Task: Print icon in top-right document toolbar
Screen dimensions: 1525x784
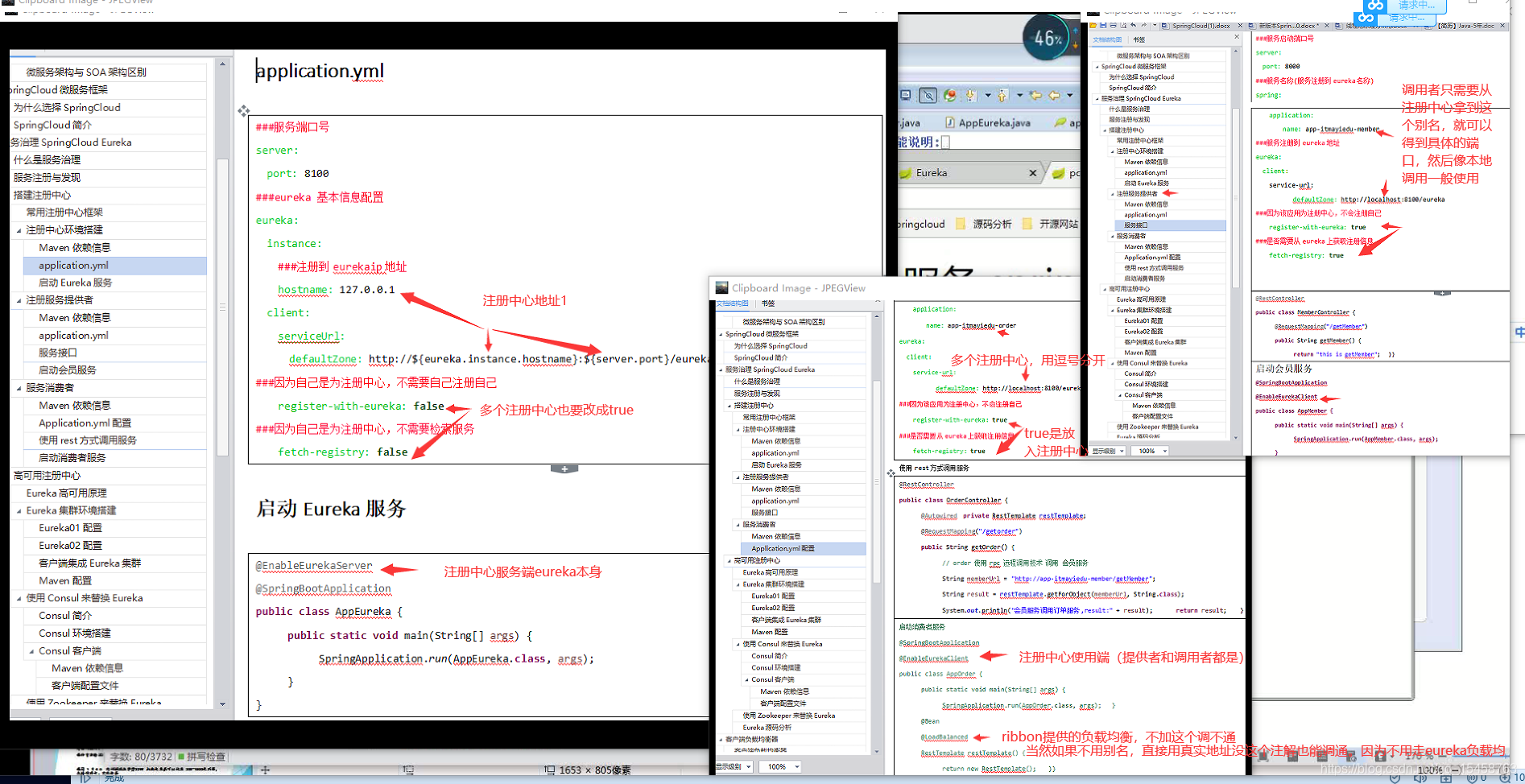Action: click(1114, 26)
